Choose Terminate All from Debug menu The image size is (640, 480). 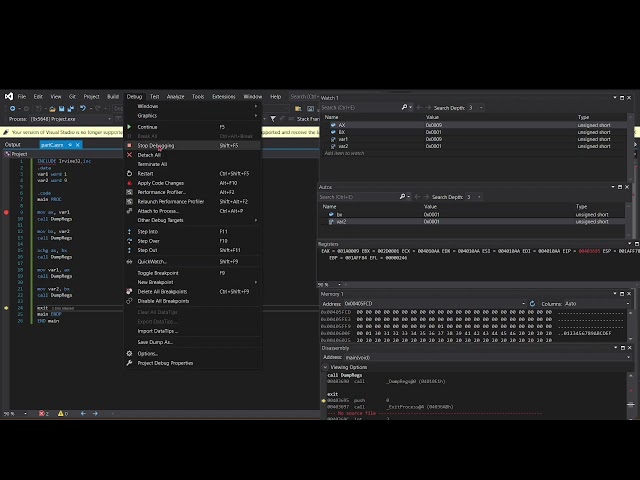pyautogui.click(x=192, y=164)
